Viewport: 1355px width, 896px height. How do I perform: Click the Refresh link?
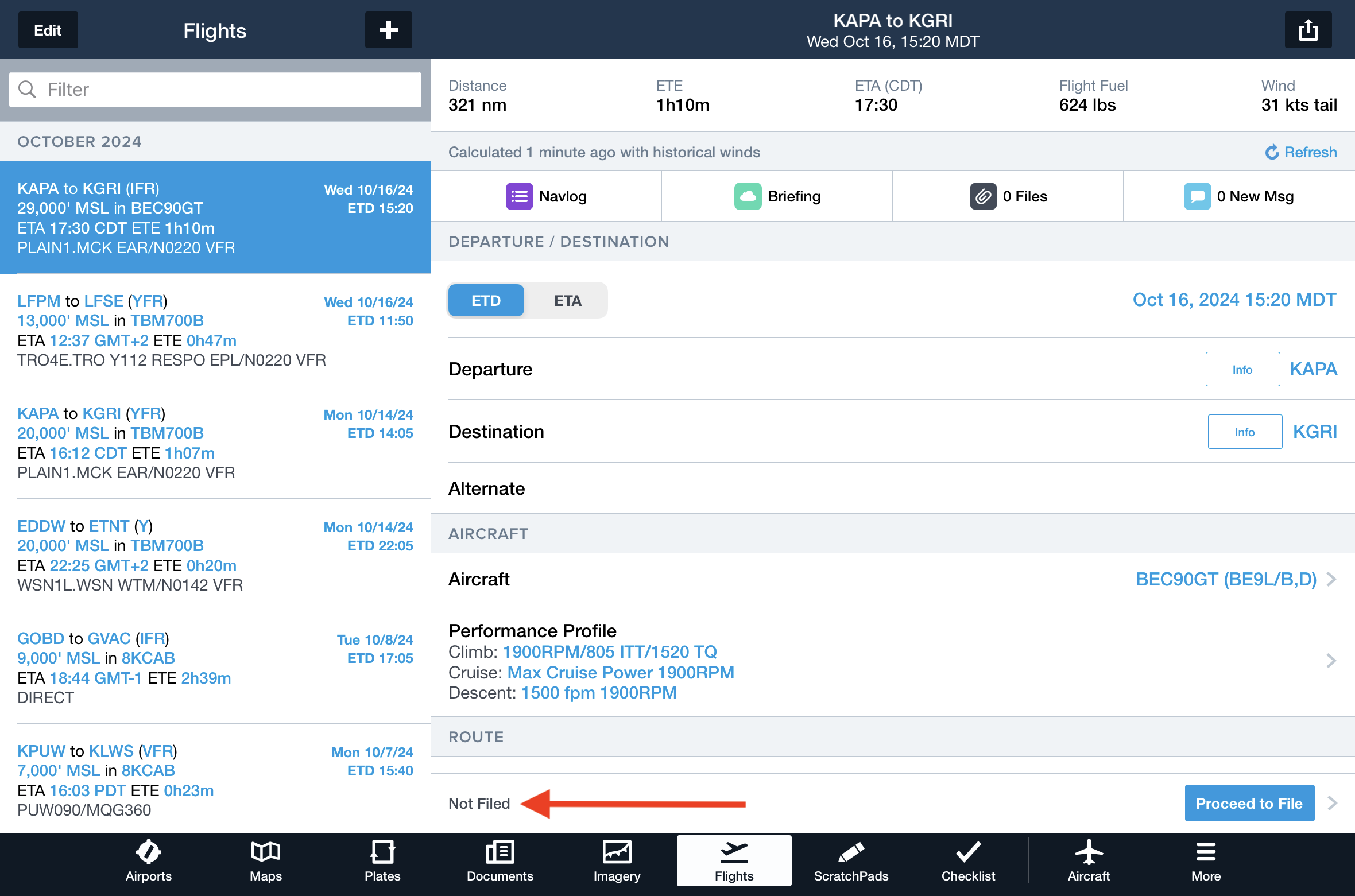pos(1301,152)
